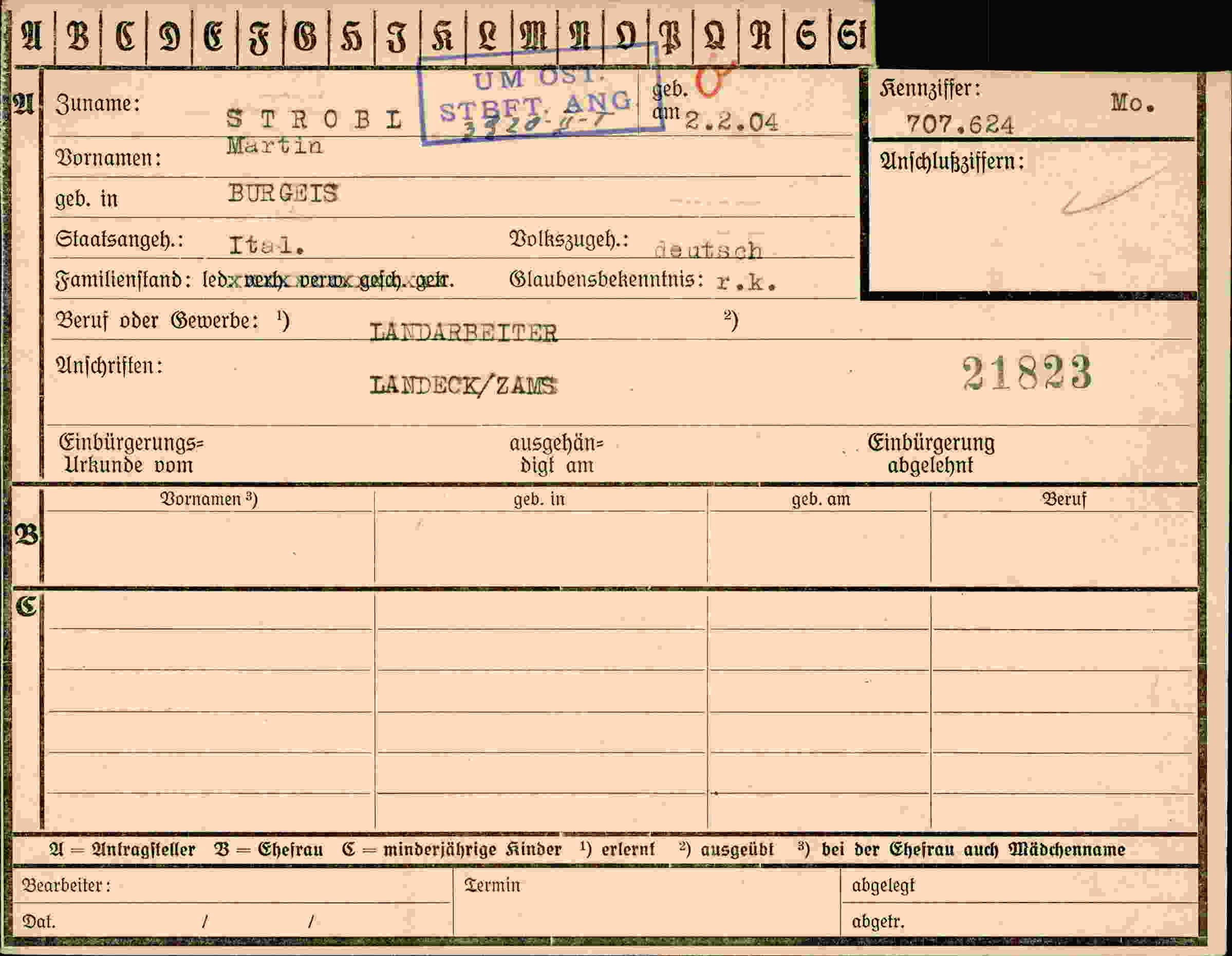Click the Dat. field
Image resolution: width=1232 pixels, height=956 pixels.
coord(232,921)
